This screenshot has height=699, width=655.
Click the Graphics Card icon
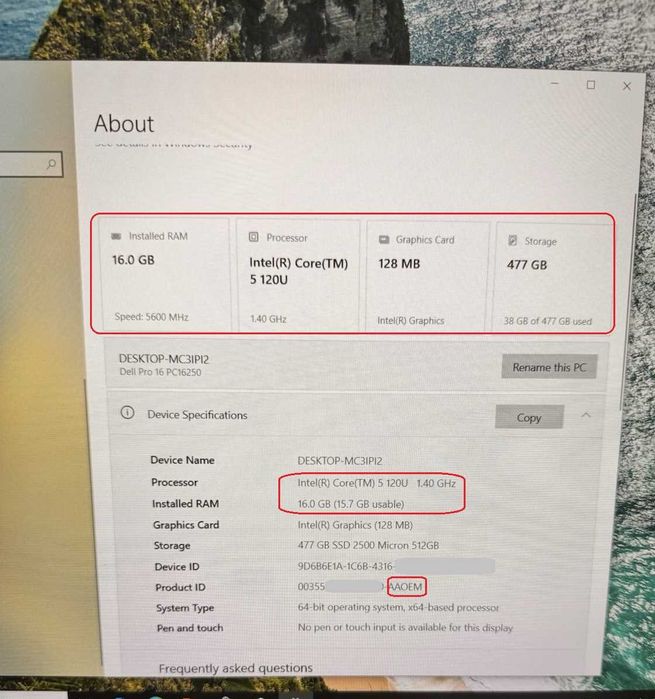pyautogui.click(x=384, y=239)
